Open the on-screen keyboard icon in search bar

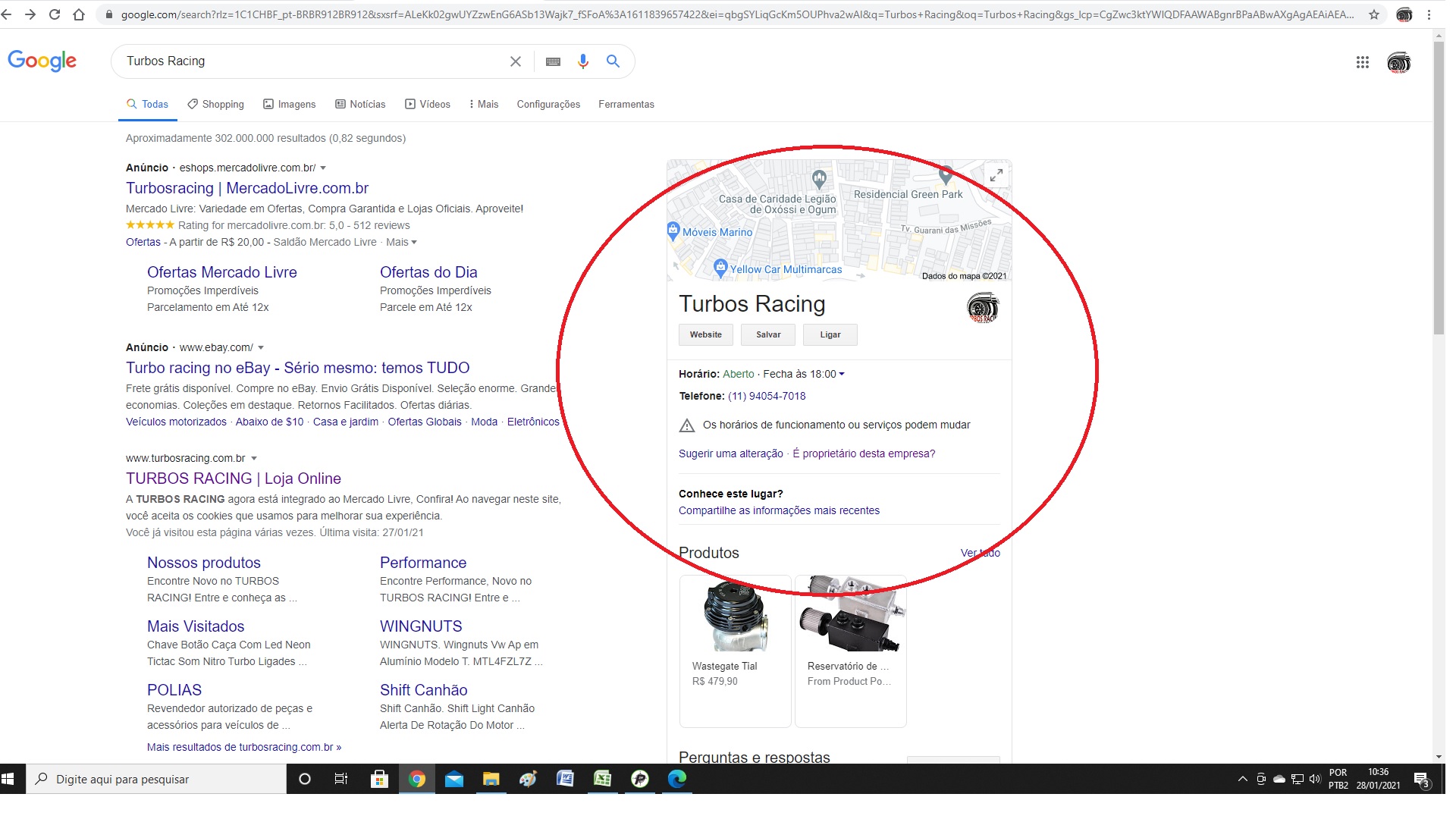pyautogui.click(x=554, y=61)
